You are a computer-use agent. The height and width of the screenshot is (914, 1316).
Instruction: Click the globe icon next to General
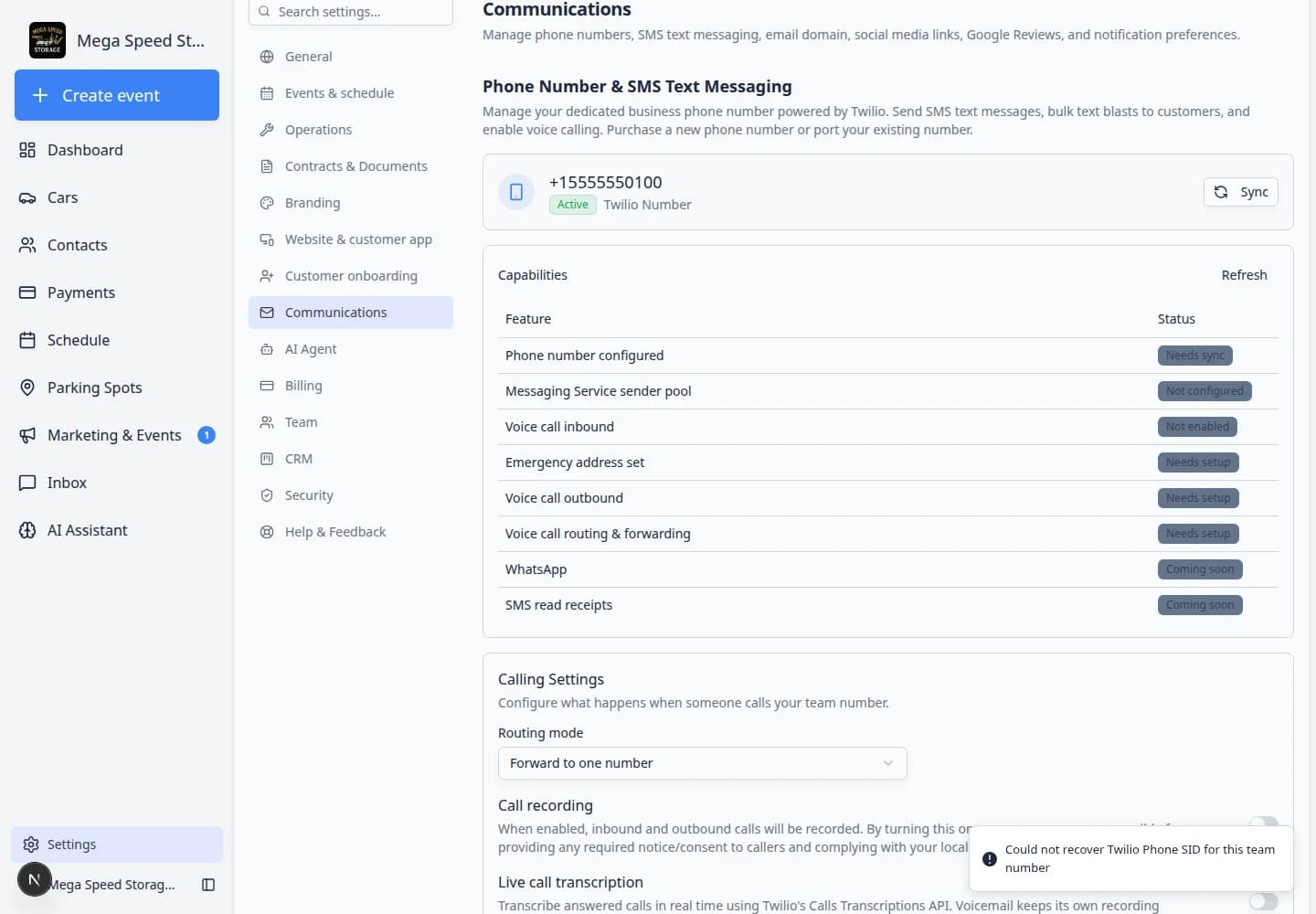click(267, 57)
